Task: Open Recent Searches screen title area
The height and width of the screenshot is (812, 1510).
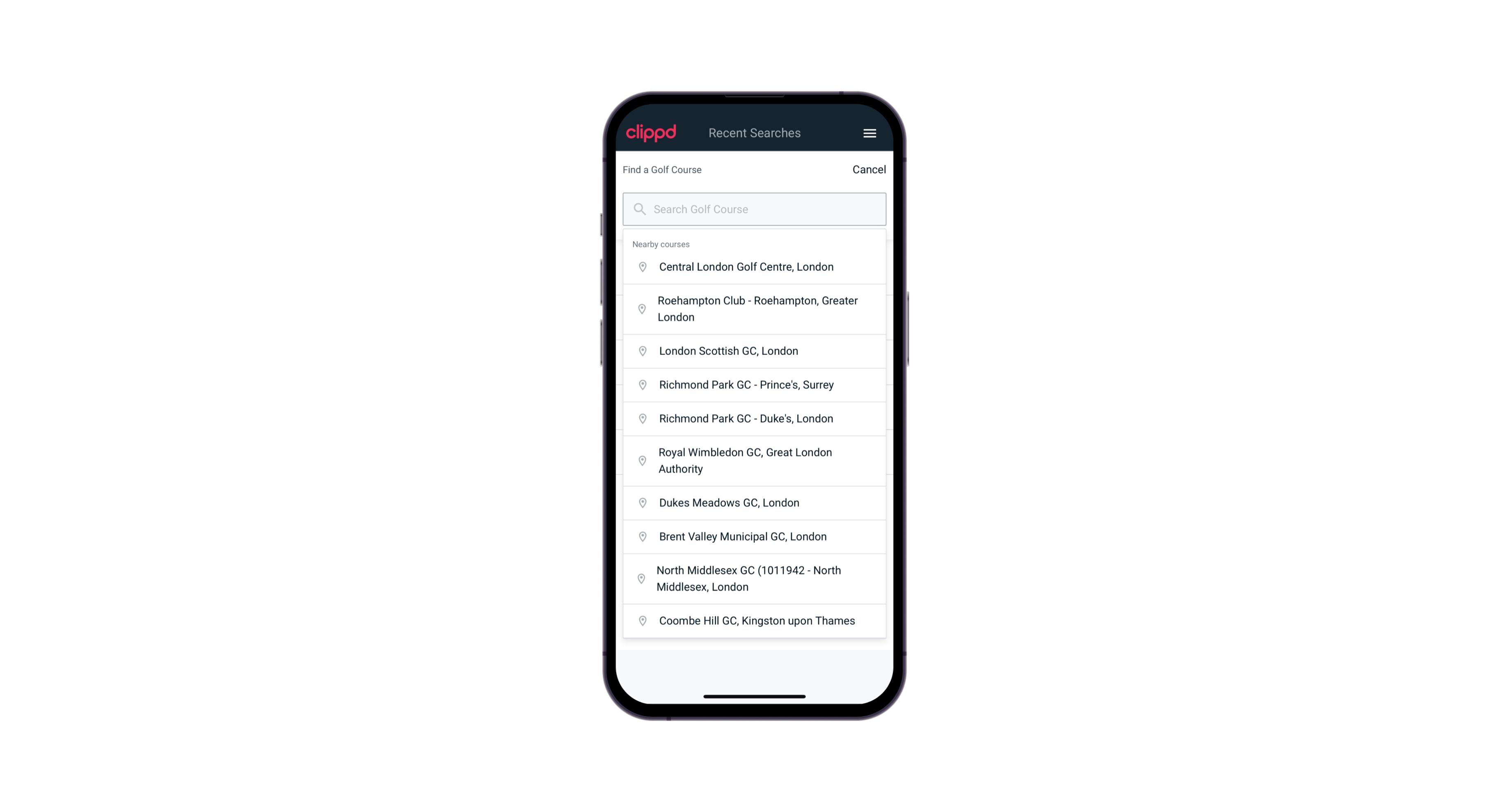Action: click(x=754, y=133)
